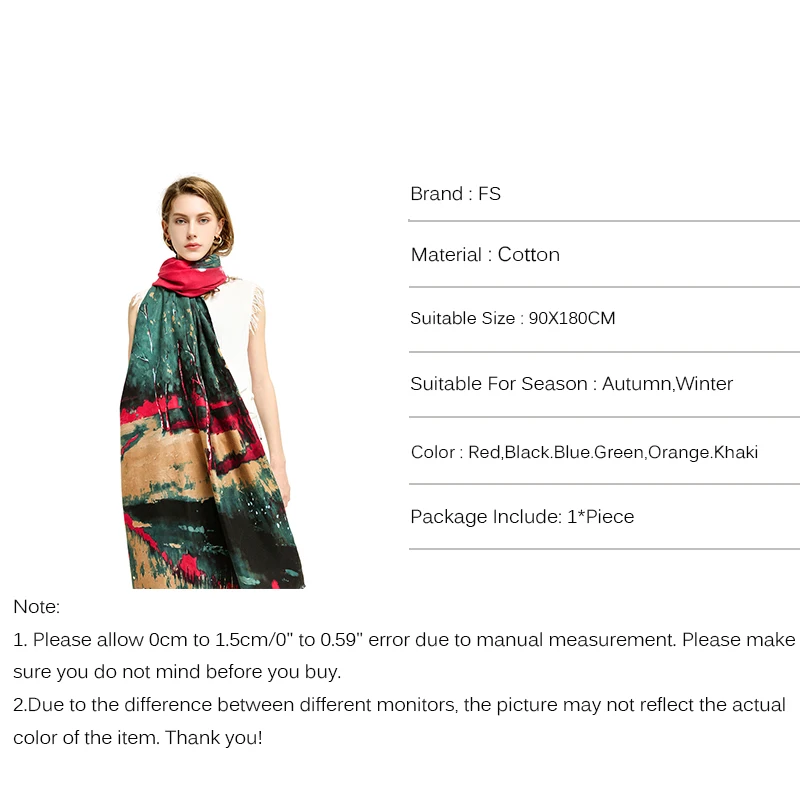Image resolution: width=800 pixels, height=800 pixels.
Task: Click the divider below Package Include
Action: 604,549
